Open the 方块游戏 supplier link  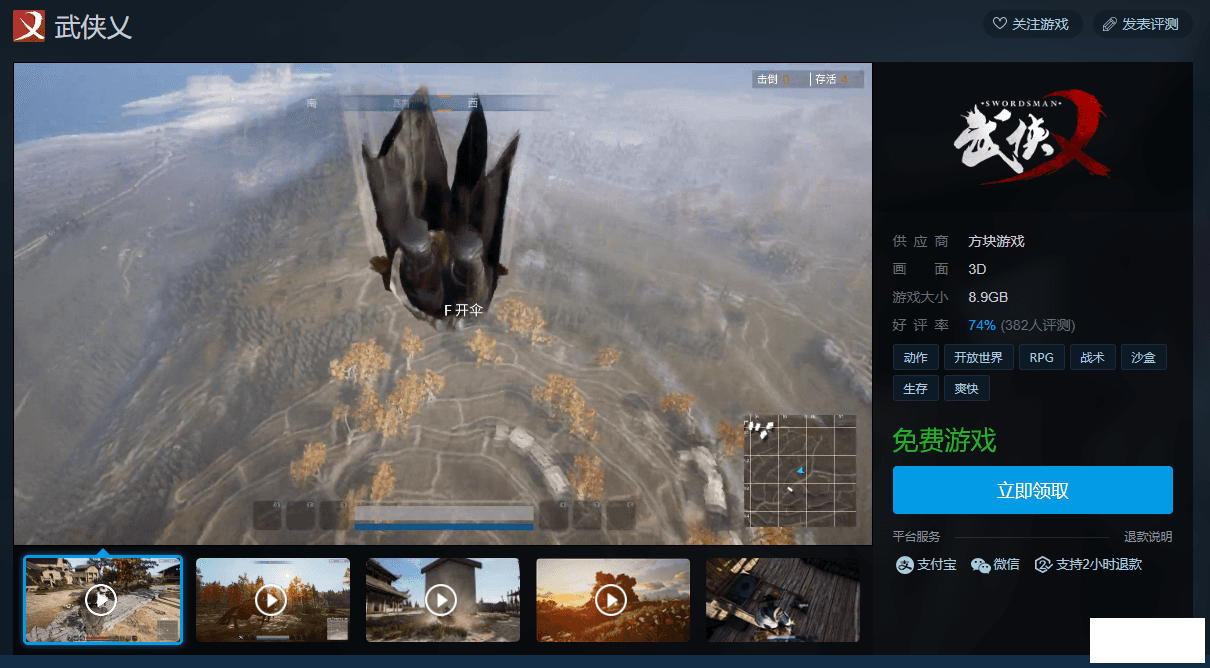tap(996, 241)
